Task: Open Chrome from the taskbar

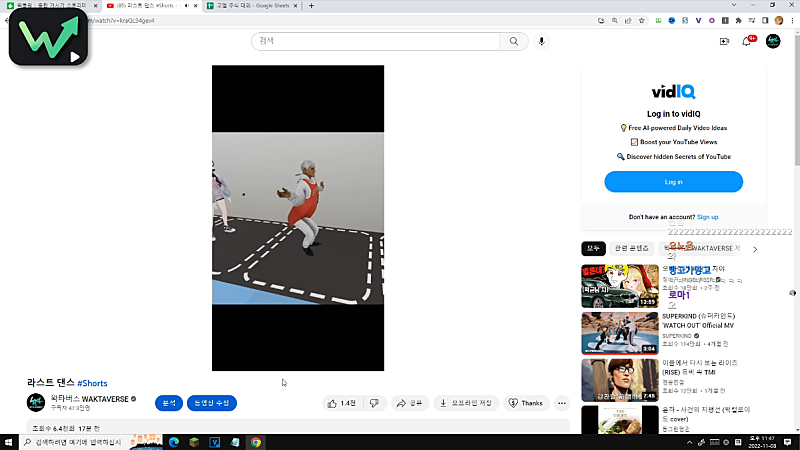Action: (x=256, y=442)
